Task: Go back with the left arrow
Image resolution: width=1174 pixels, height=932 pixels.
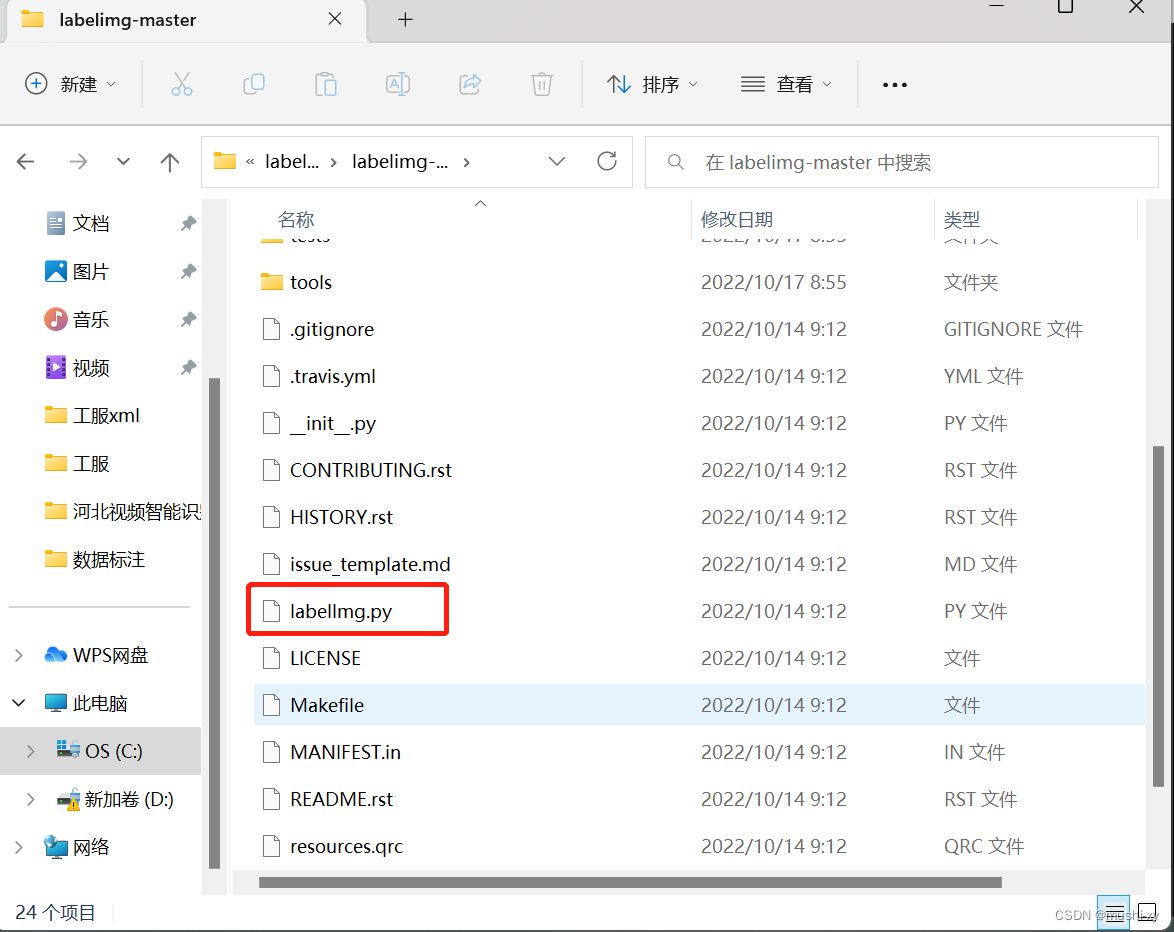Action: point(26,162)
